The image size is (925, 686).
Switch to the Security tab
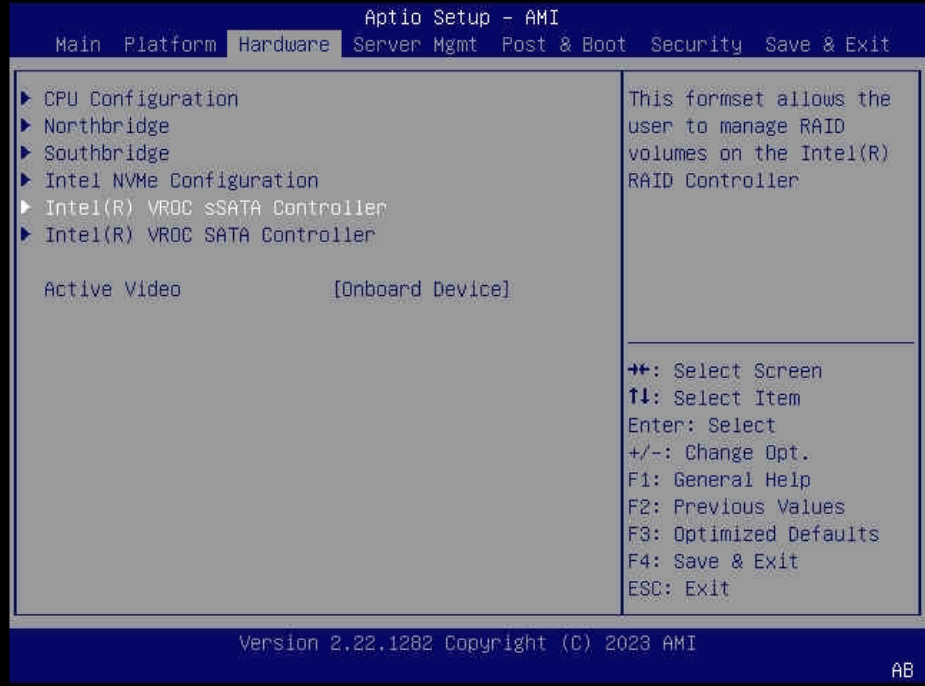(696, 45)
